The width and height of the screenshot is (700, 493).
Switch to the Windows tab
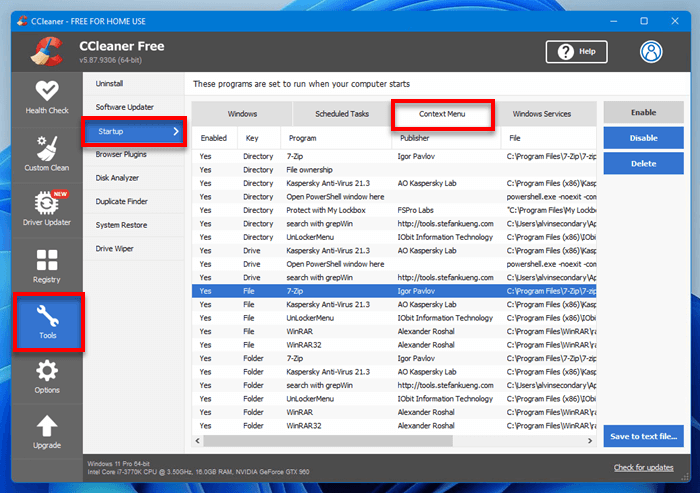click(242, 114)
